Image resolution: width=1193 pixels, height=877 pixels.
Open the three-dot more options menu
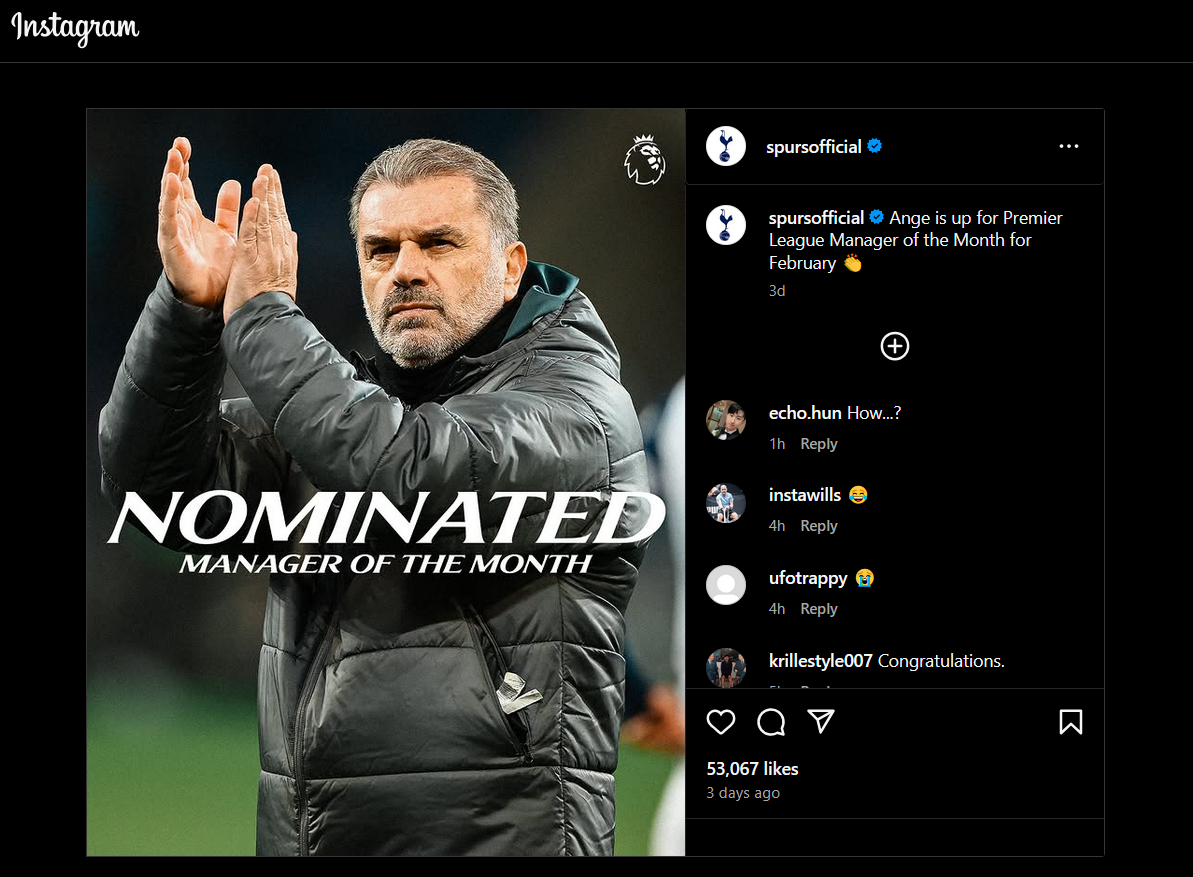click(1068, 146)
